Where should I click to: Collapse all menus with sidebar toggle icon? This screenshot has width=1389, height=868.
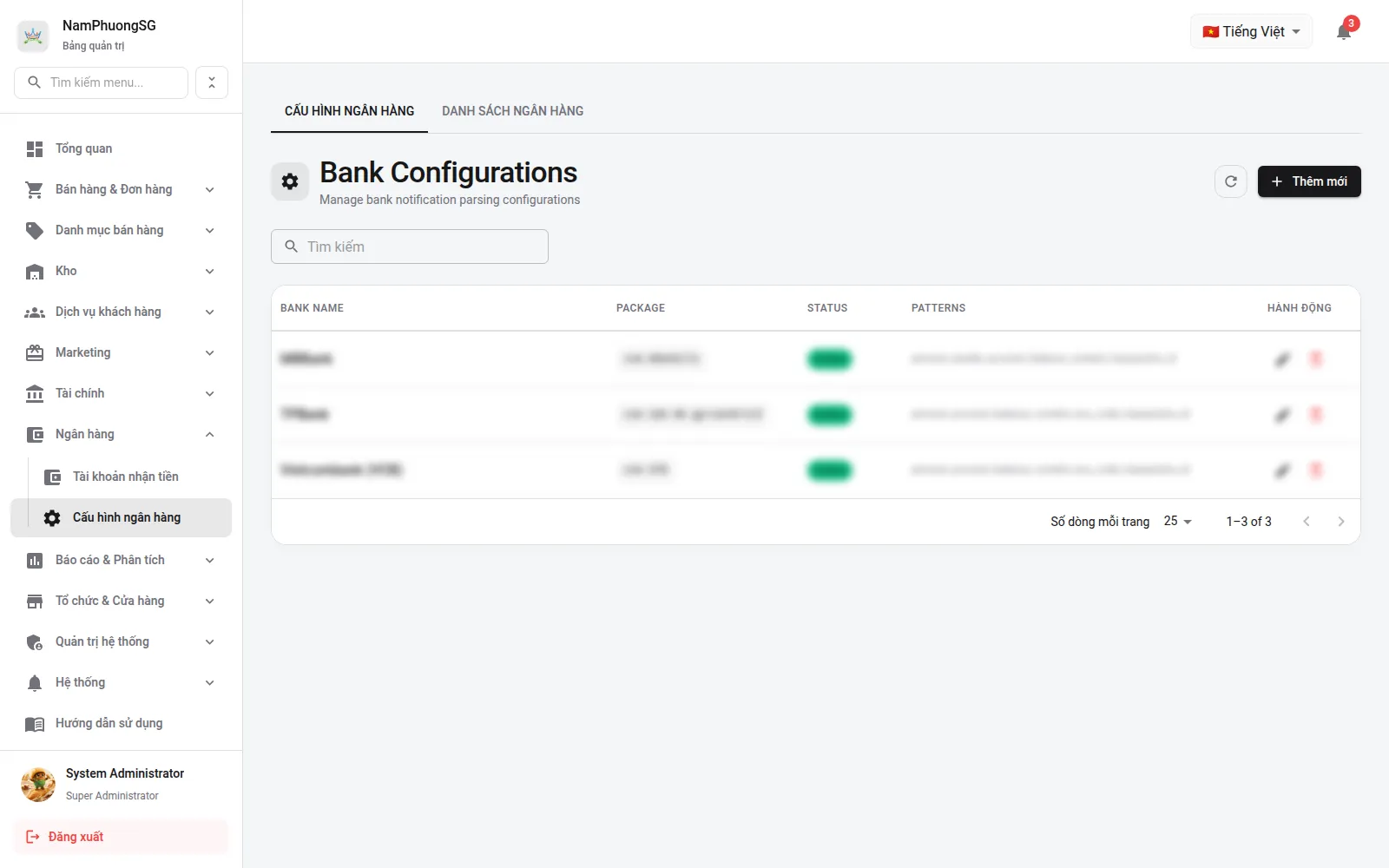(212, 82)
